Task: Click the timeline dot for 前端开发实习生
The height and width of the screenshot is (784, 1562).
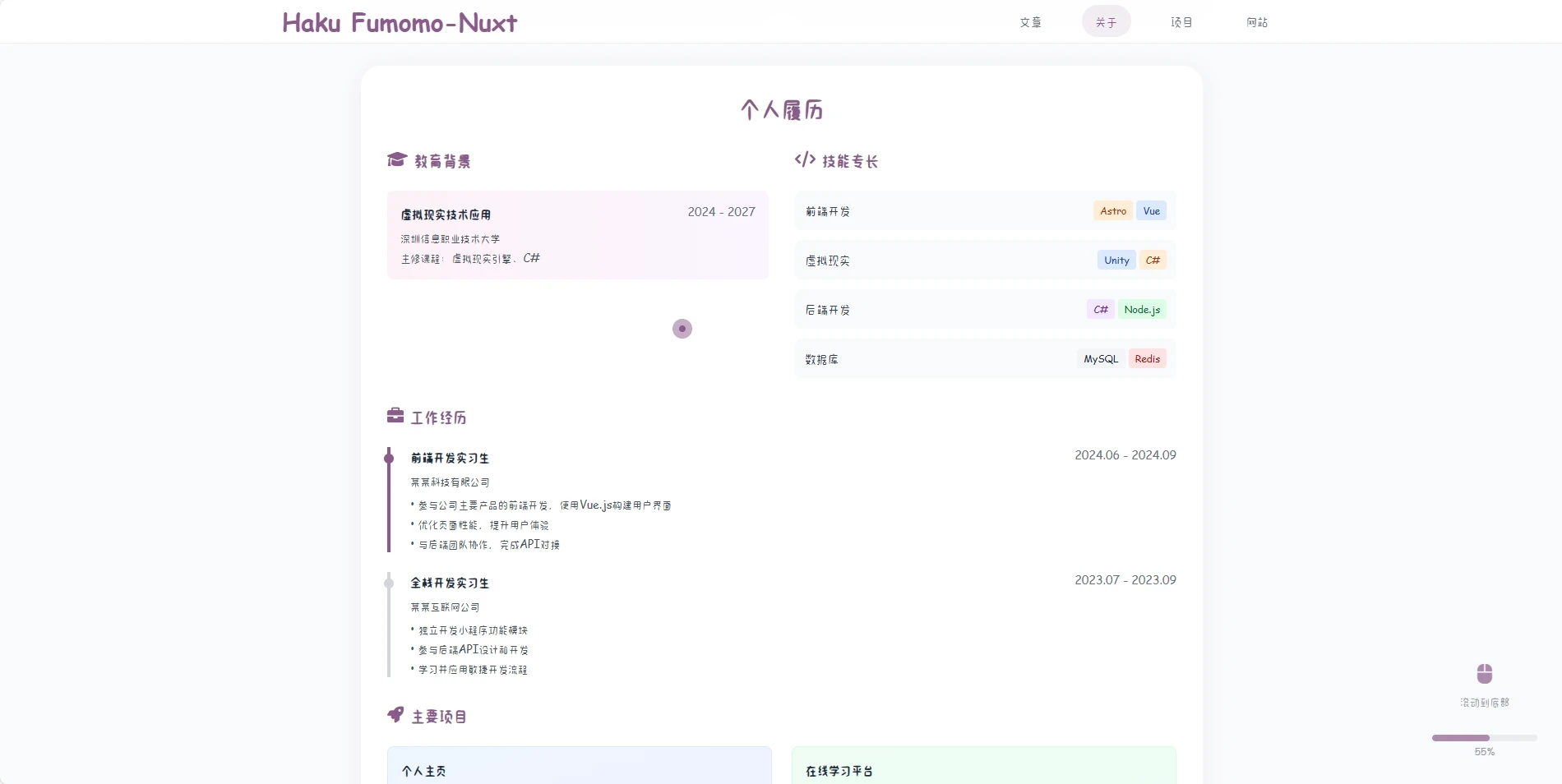Action: (389, 459)
